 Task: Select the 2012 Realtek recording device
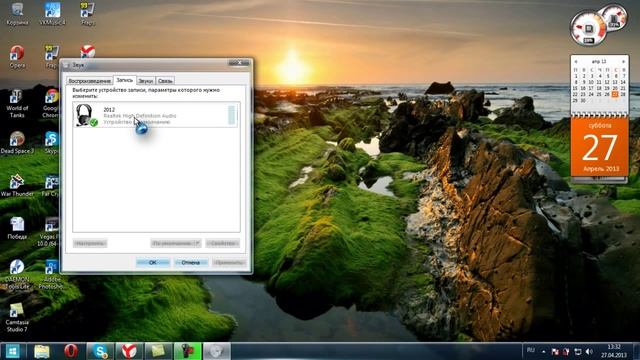point(155,115)
